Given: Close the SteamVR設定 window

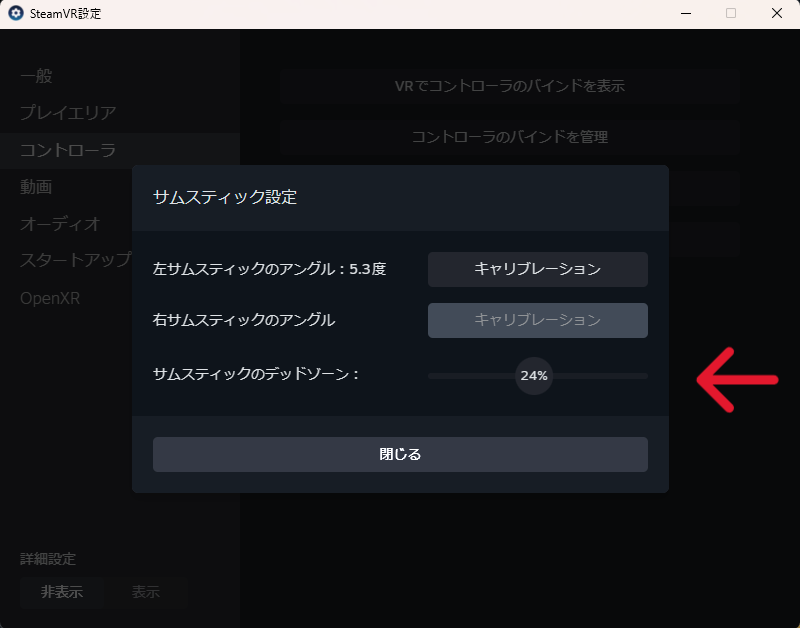Looking at the screenshot, I should tap(777, 13).
